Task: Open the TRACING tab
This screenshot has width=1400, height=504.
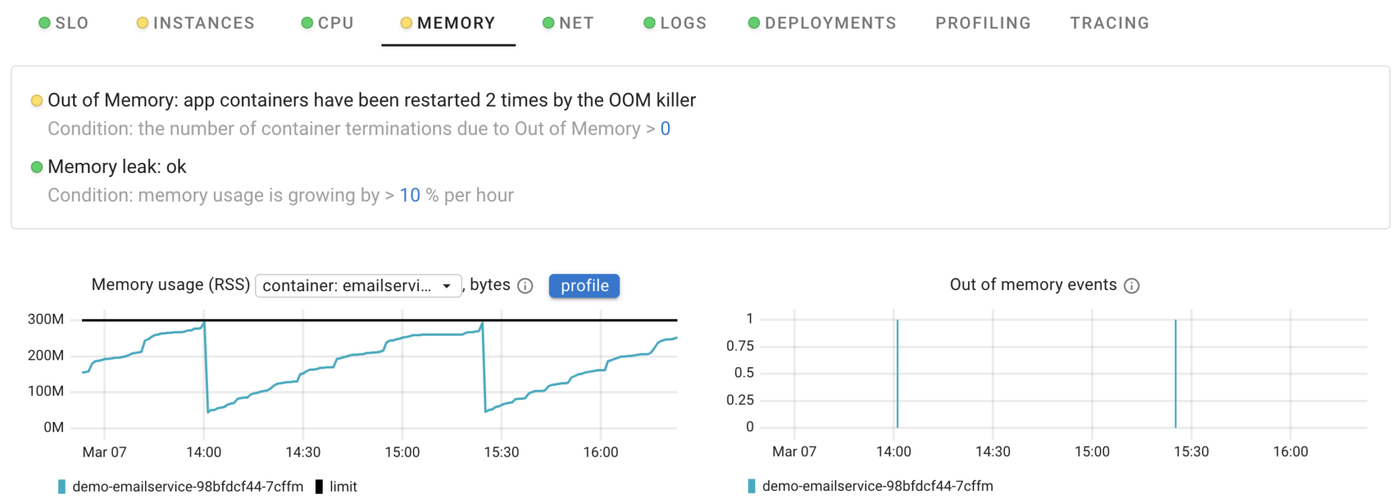Action: (x=1109, y=23)
